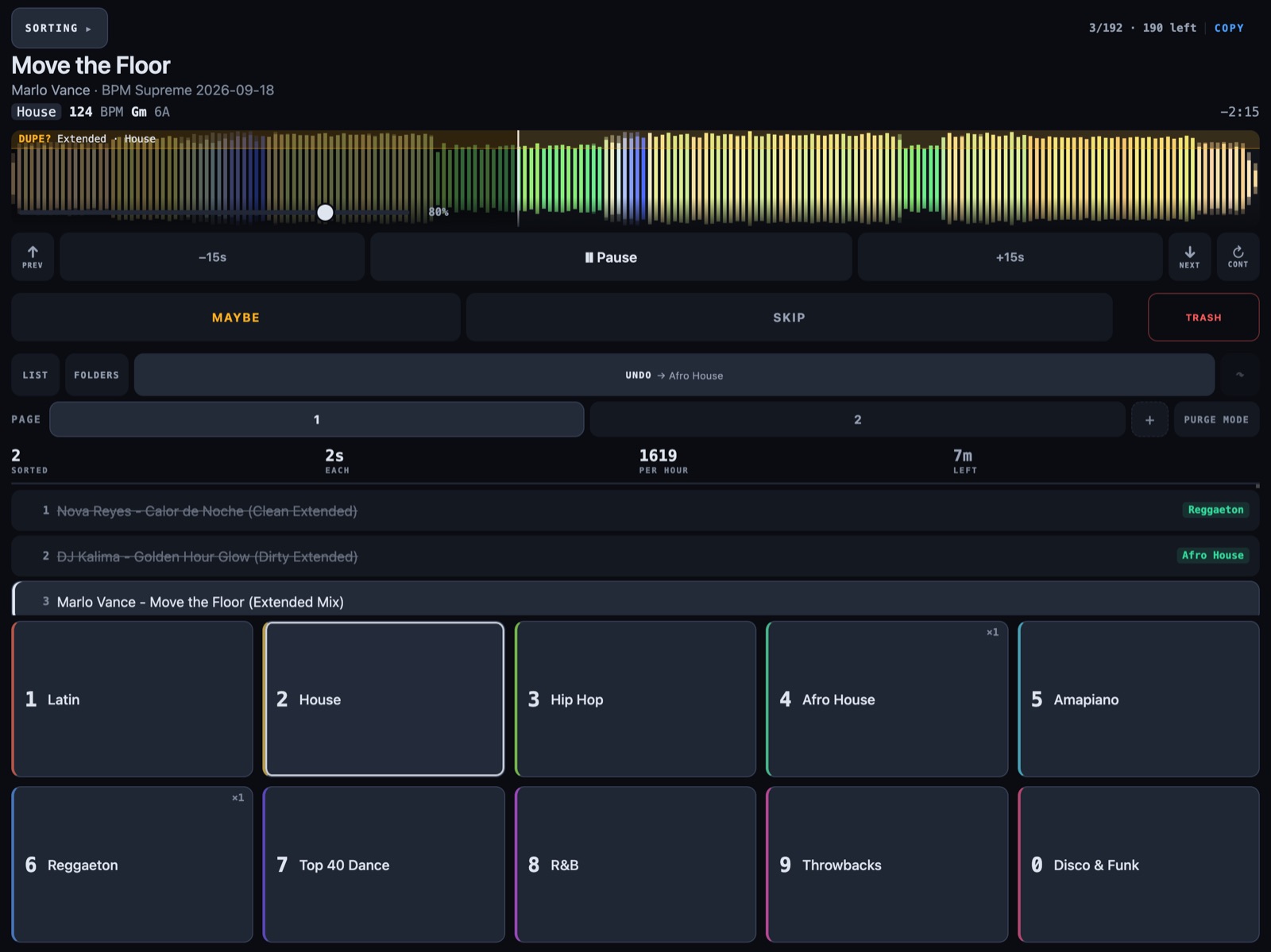Sort track into 5 Amapiano folder
Screen dimensions: 1271x952
click(1138, 699)
